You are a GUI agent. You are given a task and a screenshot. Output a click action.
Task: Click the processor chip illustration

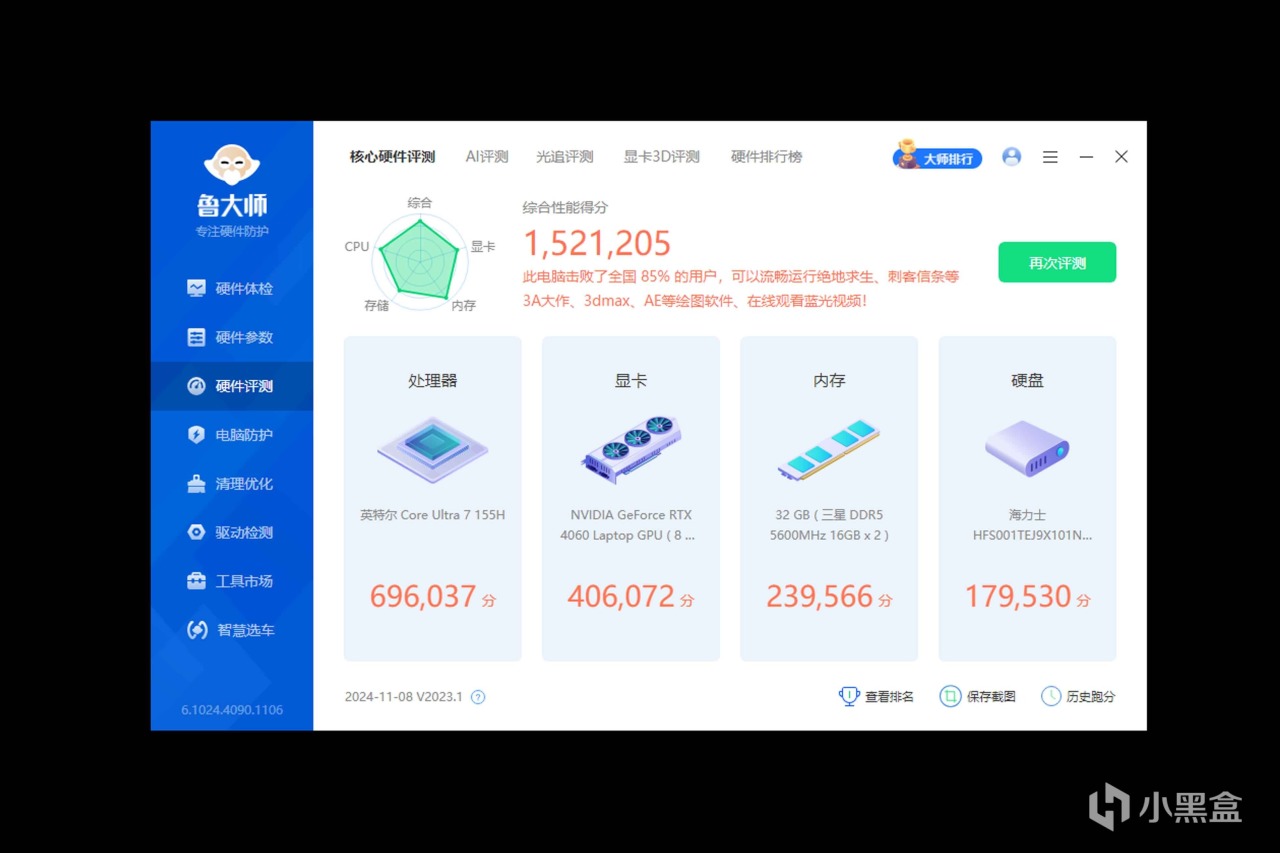click(x=433, y=450)
